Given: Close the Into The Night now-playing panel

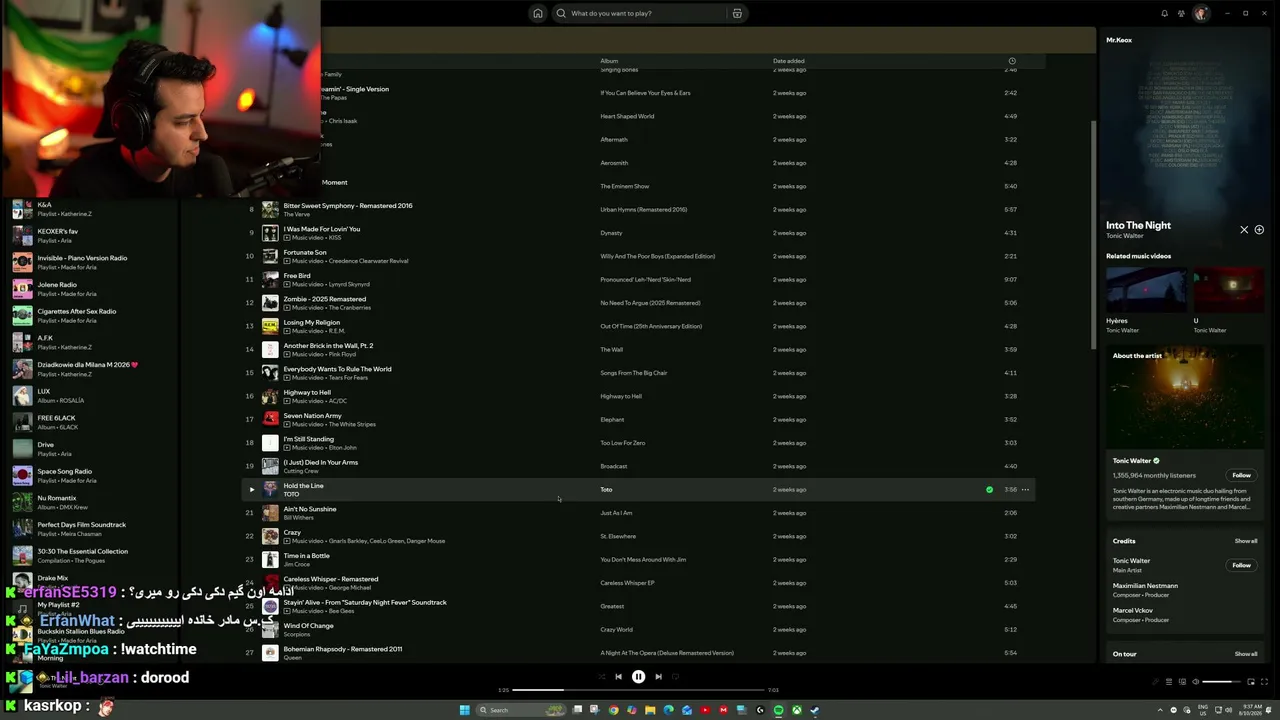Looking at the screenshot, I should 1244,230.
